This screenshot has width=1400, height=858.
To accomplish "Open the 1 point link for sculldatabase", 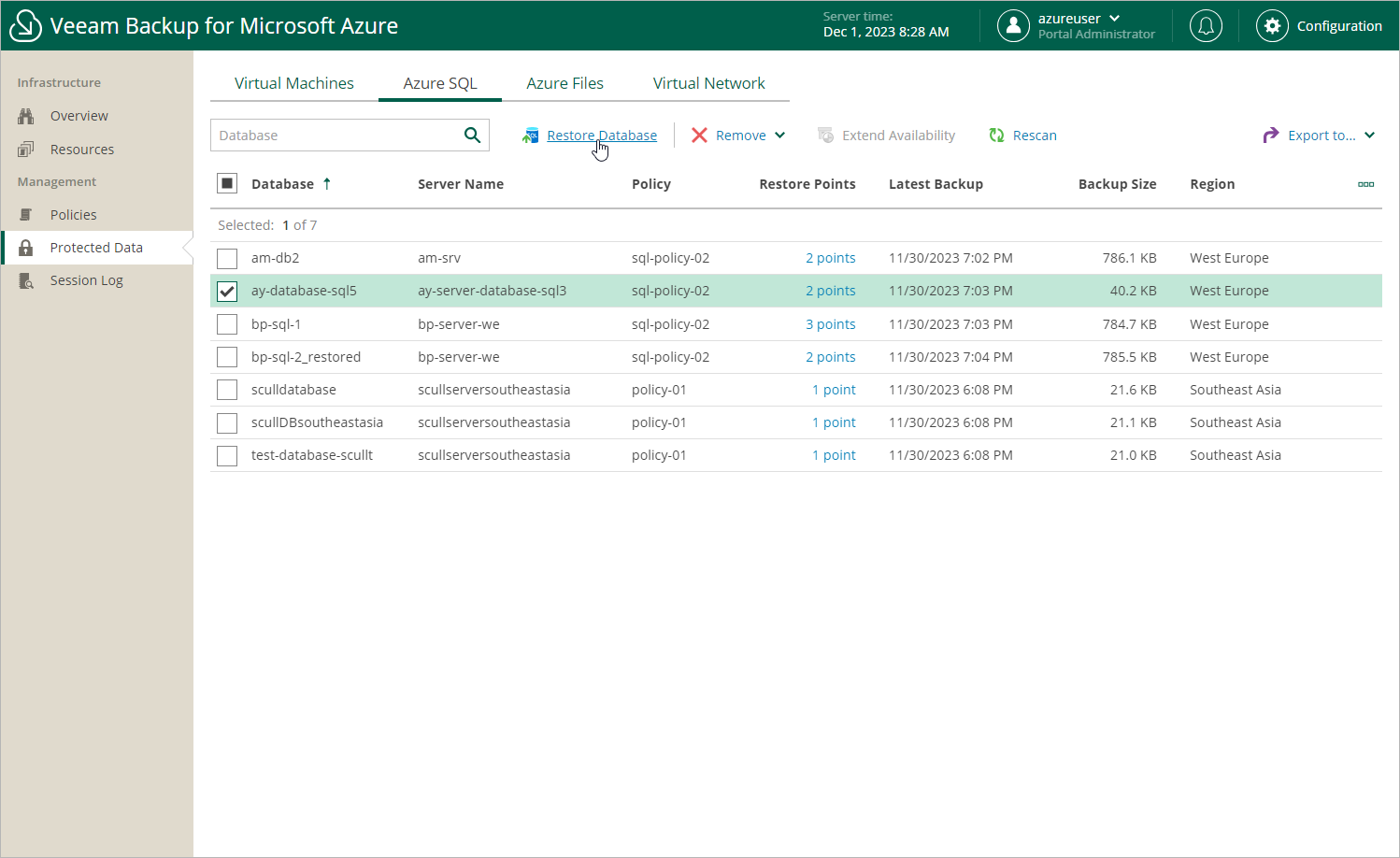I will [x=834, y=390].
